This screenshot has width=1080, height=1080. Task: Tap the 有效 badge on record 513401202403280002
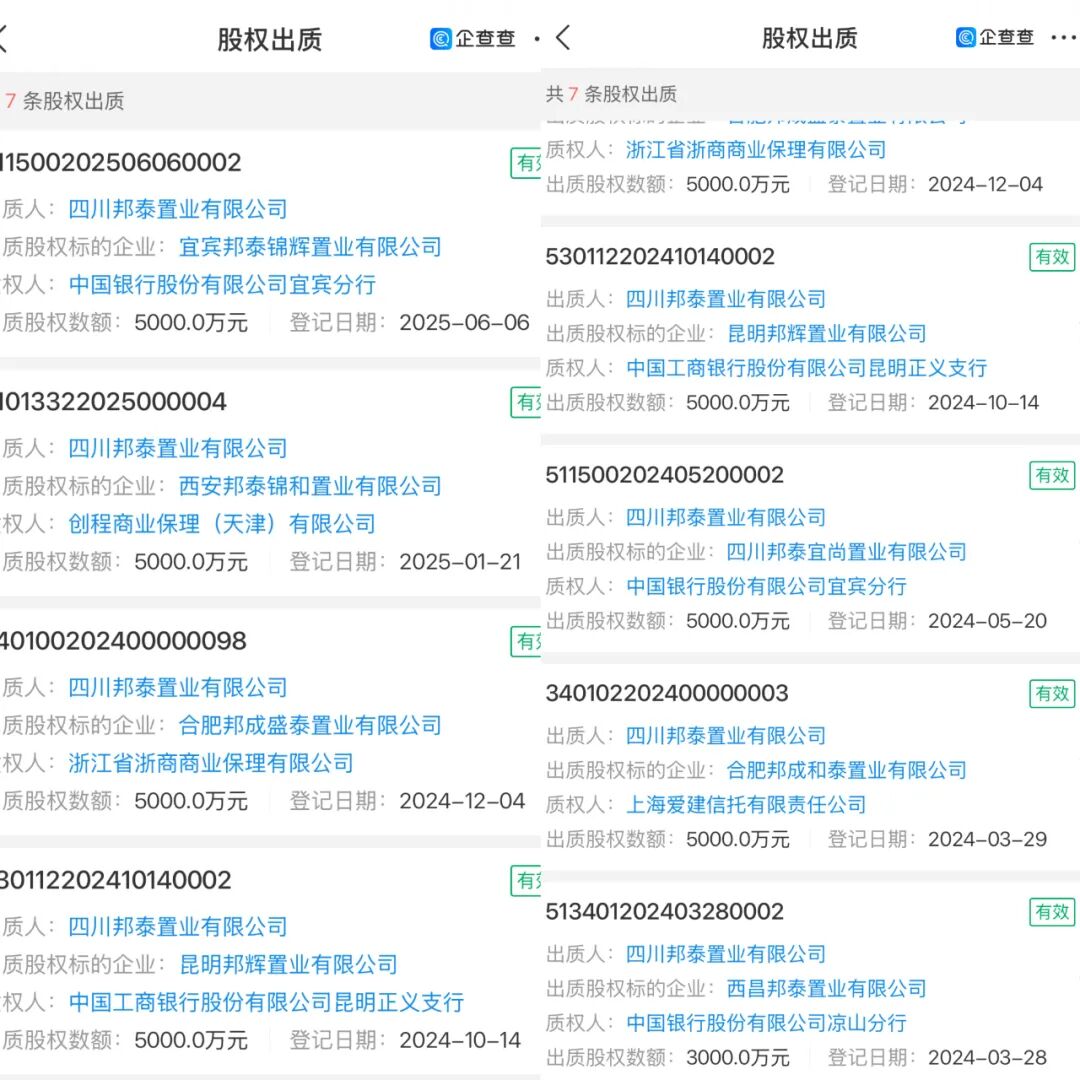[1052, 911]
